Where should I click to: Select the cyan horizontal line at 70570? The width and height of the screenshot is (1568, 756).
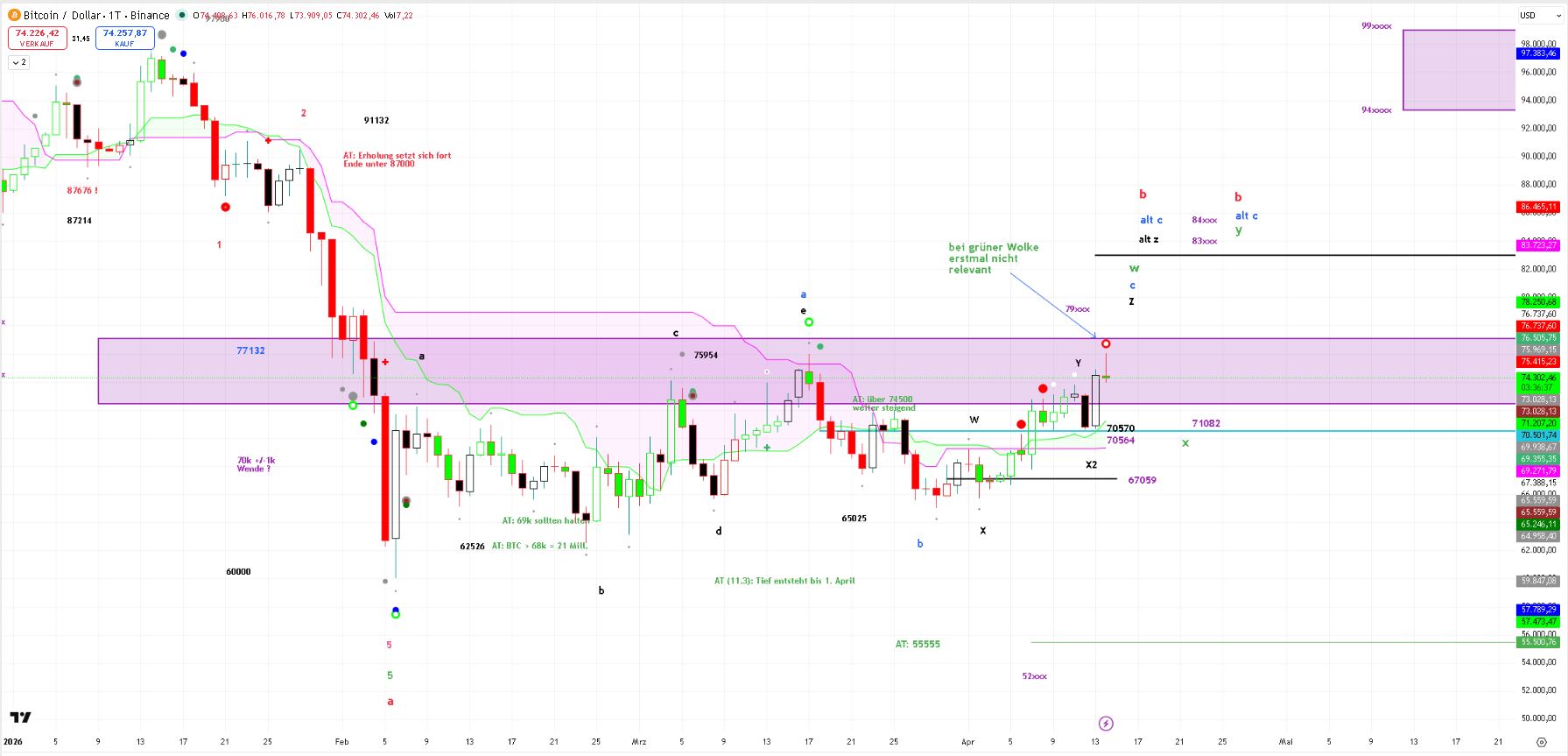pyautogui.click(x=1313, y=431)
